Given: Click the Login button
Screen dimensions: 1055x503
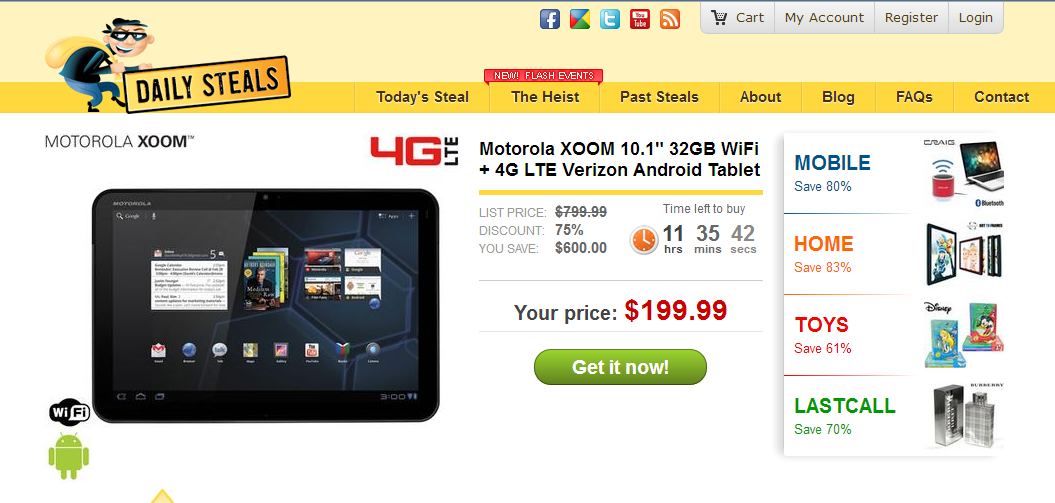Looking at the screenshot, I should [976, 17].
